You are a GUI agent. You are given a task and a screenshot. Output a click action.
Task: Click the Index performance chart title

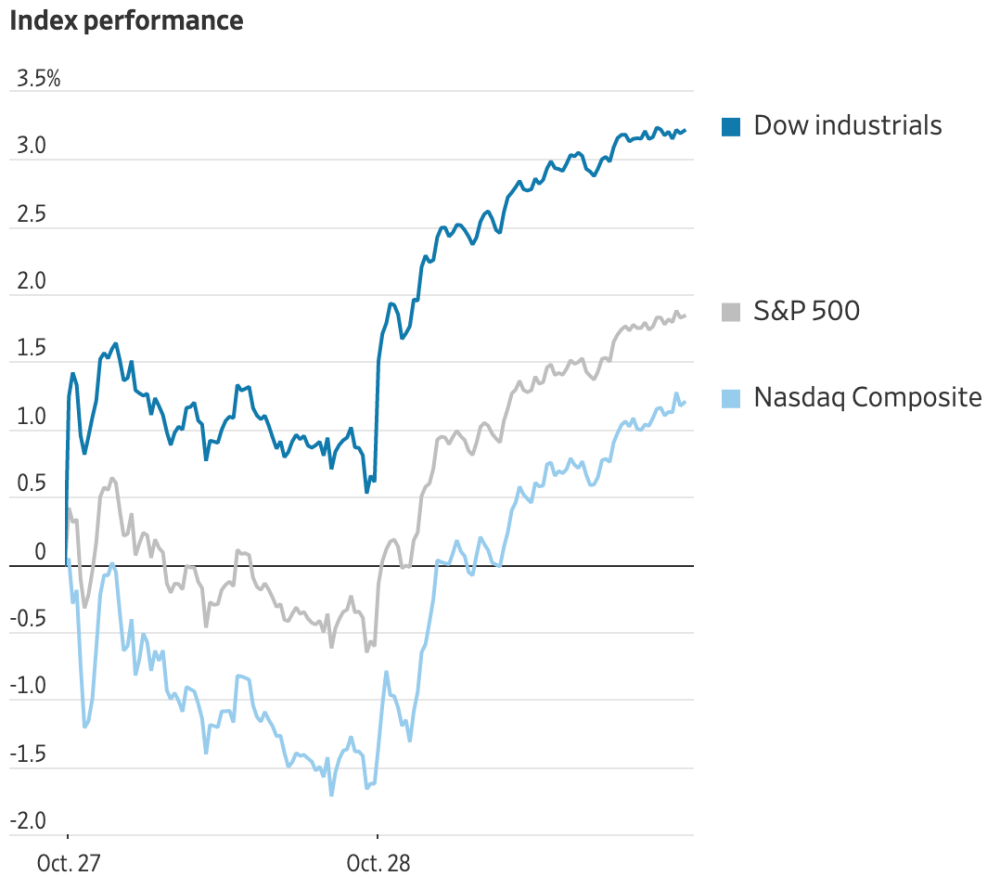tap(126, 20)
